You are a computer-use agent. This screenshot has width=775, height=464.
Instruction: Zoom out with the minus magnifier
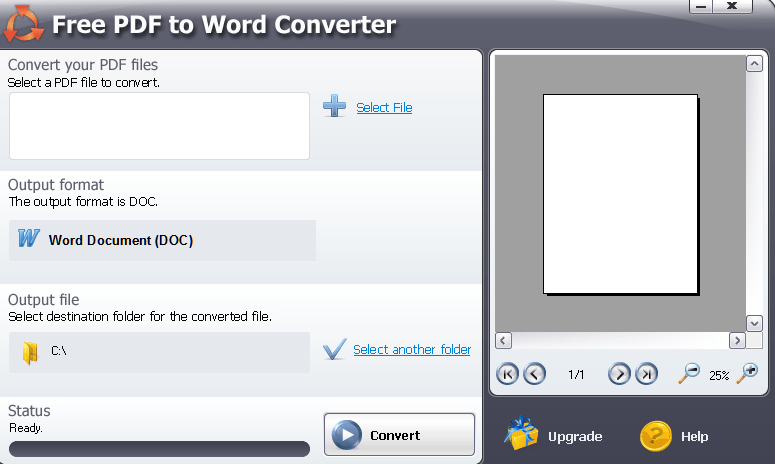[689, 373]
